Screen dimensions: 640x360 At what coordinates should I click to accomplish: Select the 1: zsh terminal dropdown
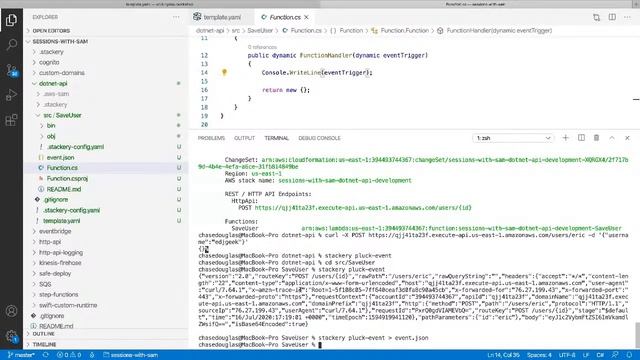pyautogui.click(x=513, y=138)
